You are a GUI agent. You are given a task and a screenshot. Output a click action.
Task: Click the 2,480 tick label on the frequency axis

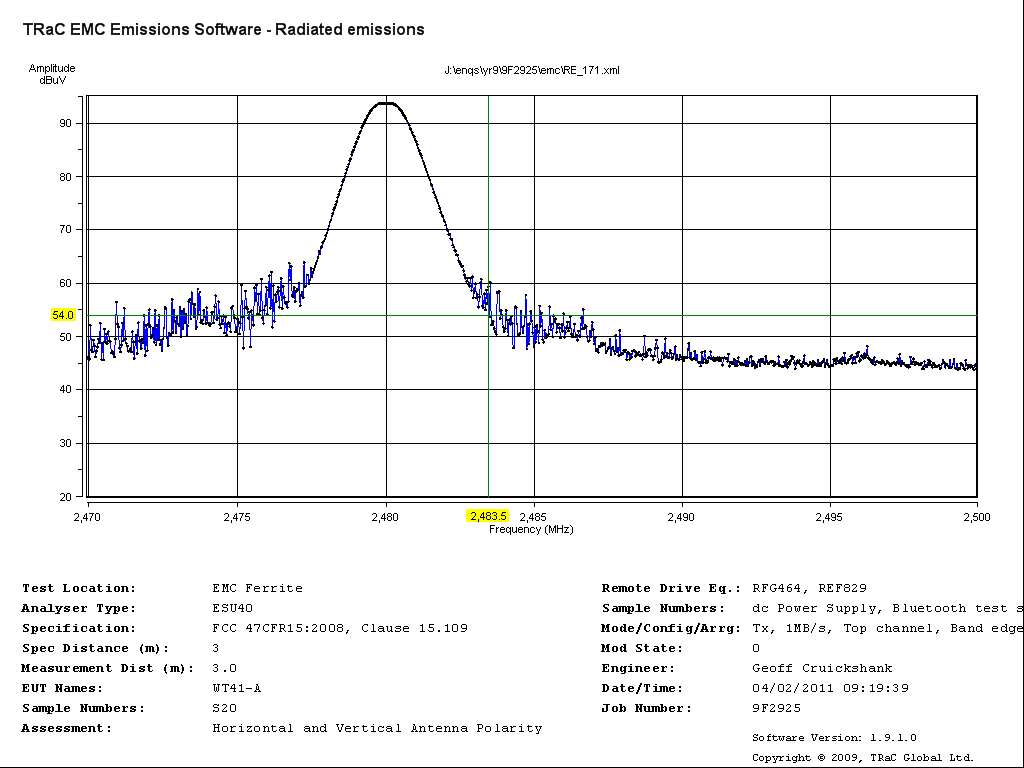385,517
